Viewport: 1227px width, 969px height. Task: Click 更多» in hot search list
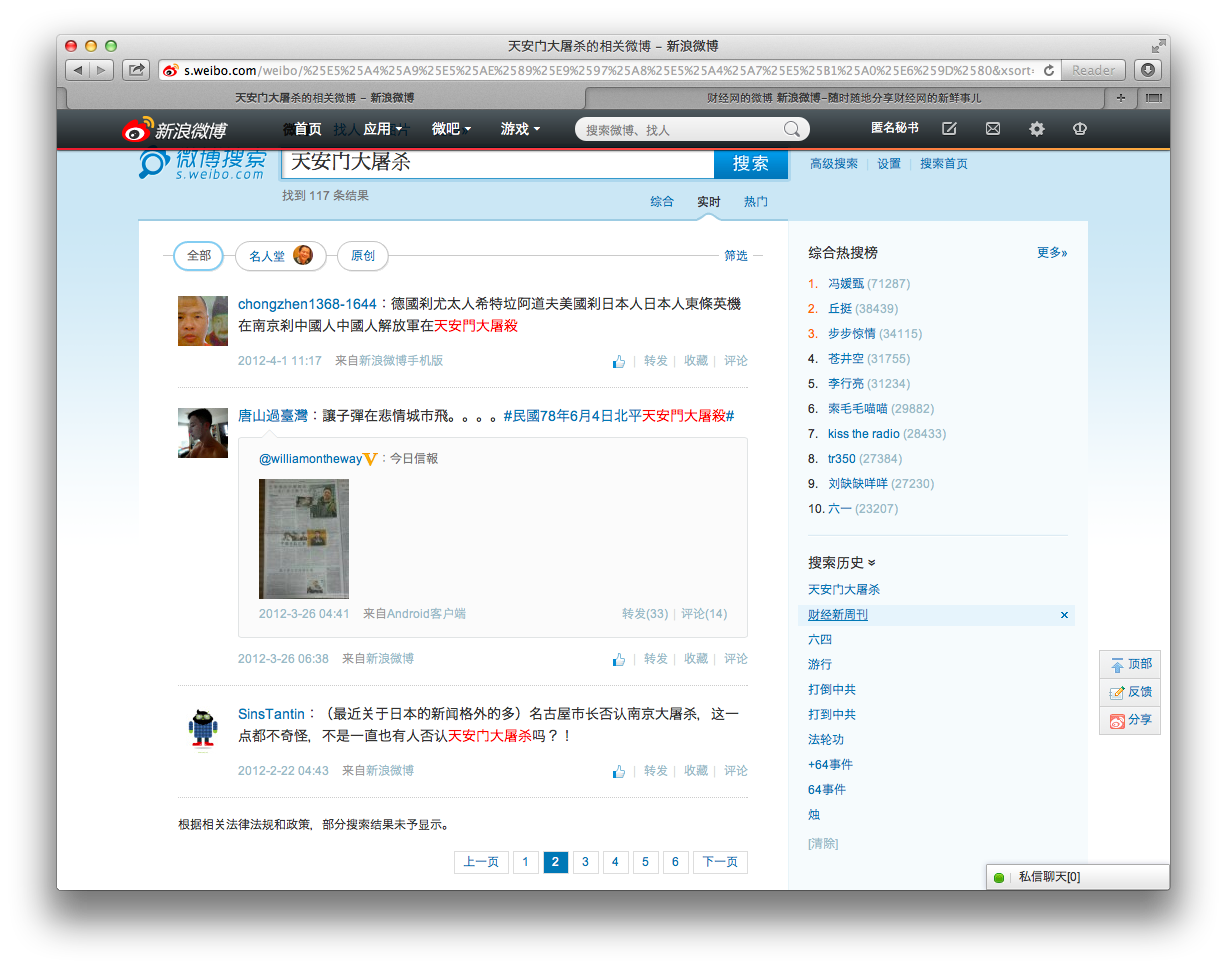pos(1052,253)
